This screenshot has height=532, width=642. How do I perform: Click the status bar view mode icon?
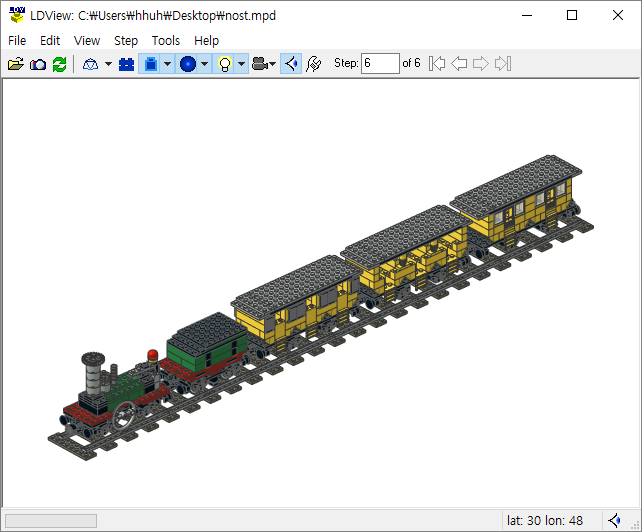[x=615, y=521]
